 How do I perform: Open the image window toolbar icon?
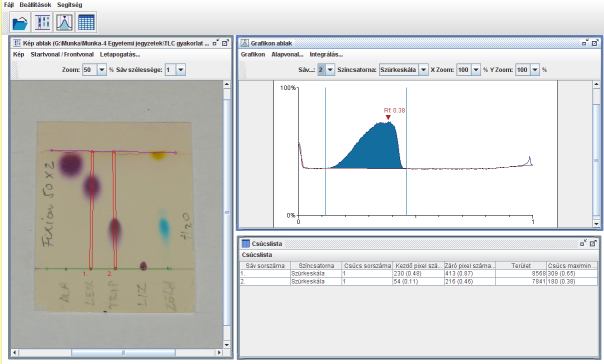coord(42,22)
